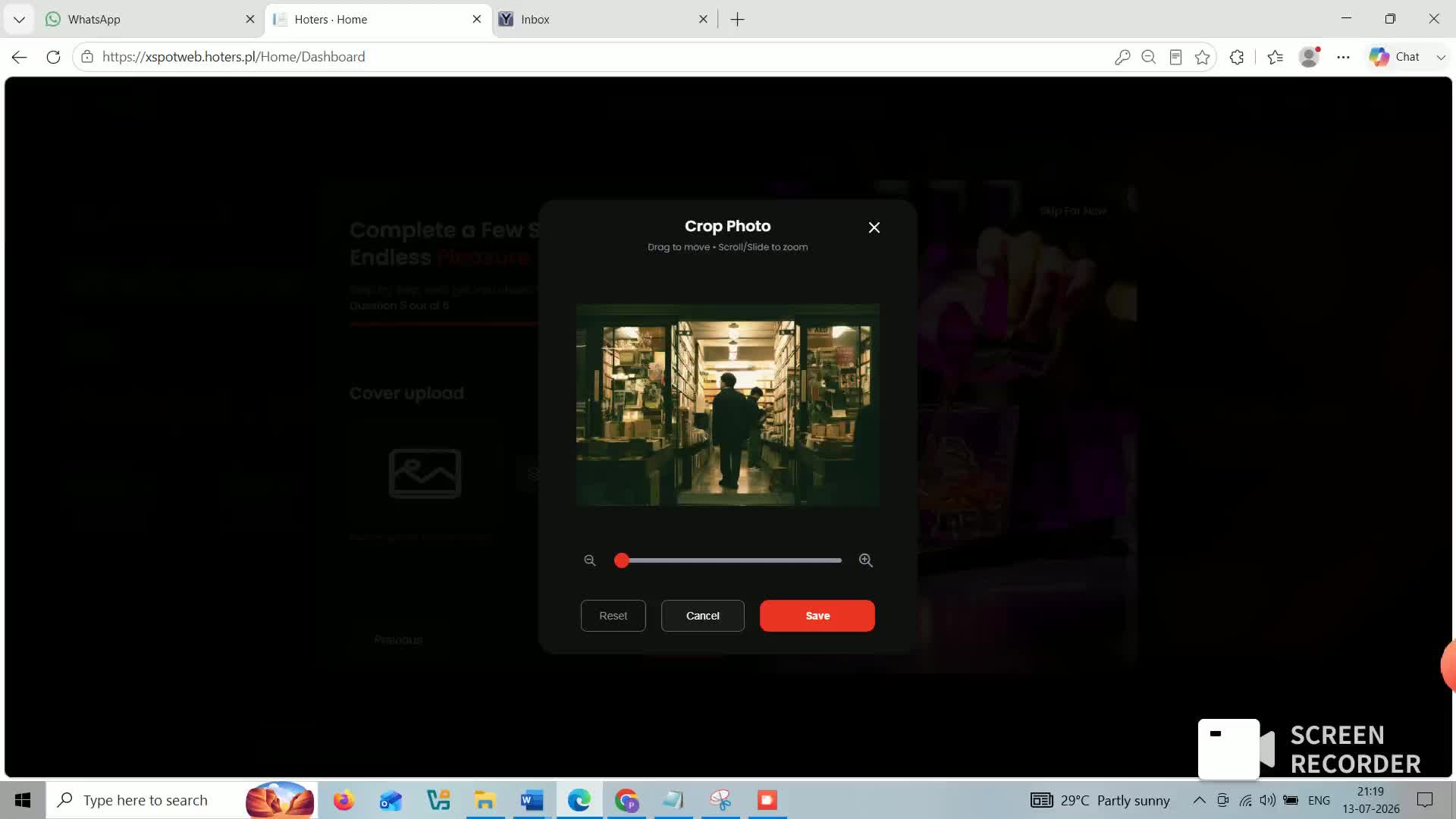Open the notification center
The height and width of the screenshot is (819, 1456).
[1425, 800]
